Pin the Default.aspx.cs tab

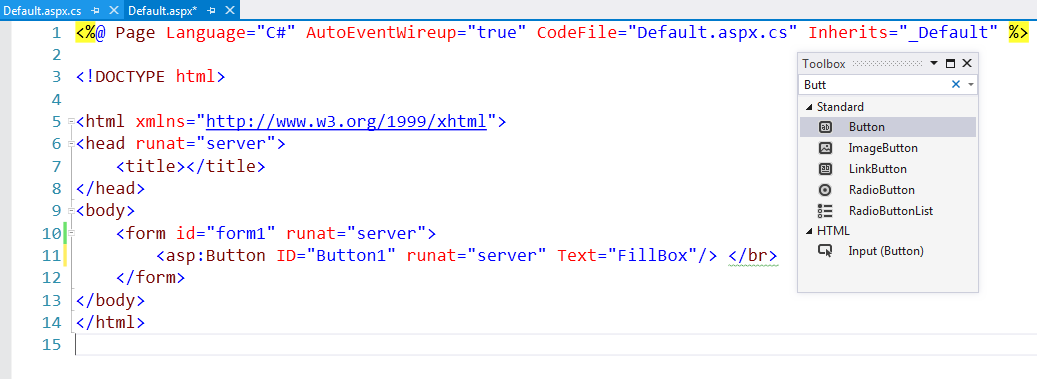tap(96, 11)
